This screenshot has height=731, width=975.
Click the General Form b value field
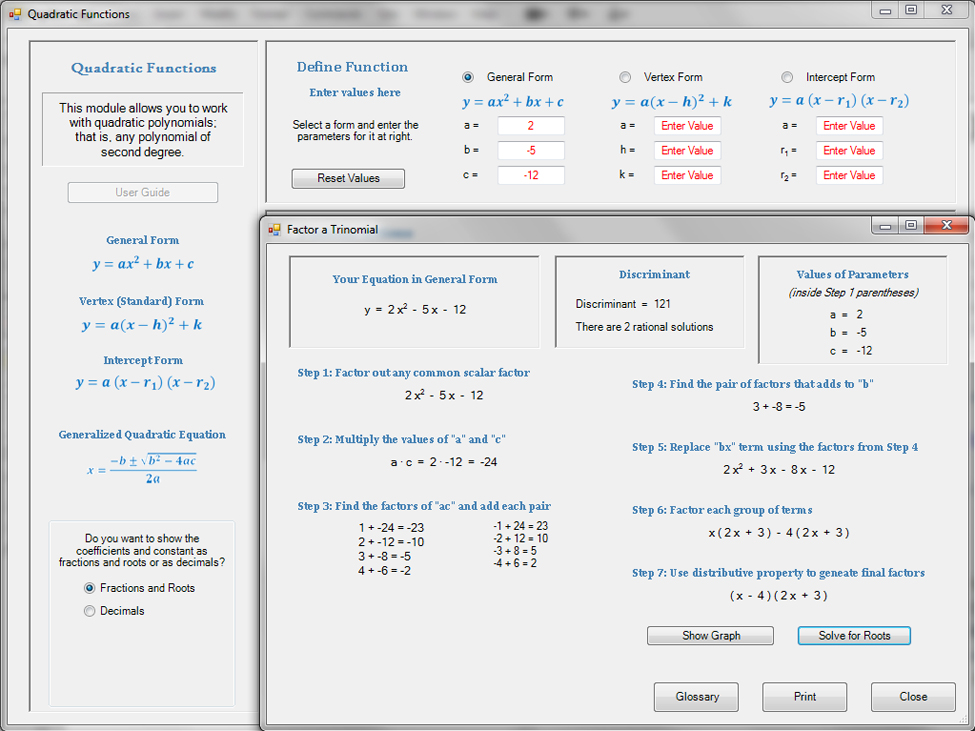531,151
